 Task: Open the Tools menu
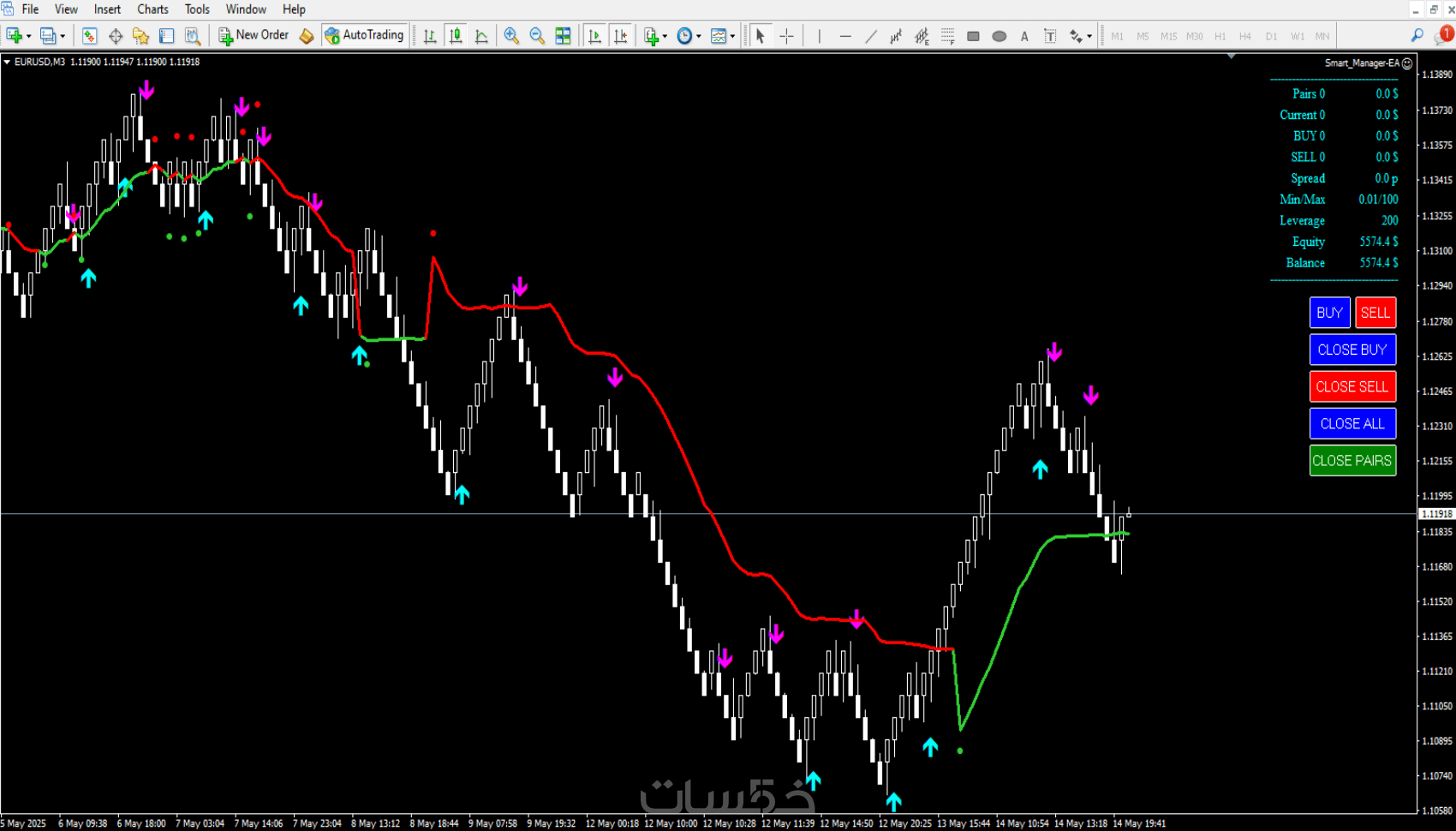click(x=197, y=9)
